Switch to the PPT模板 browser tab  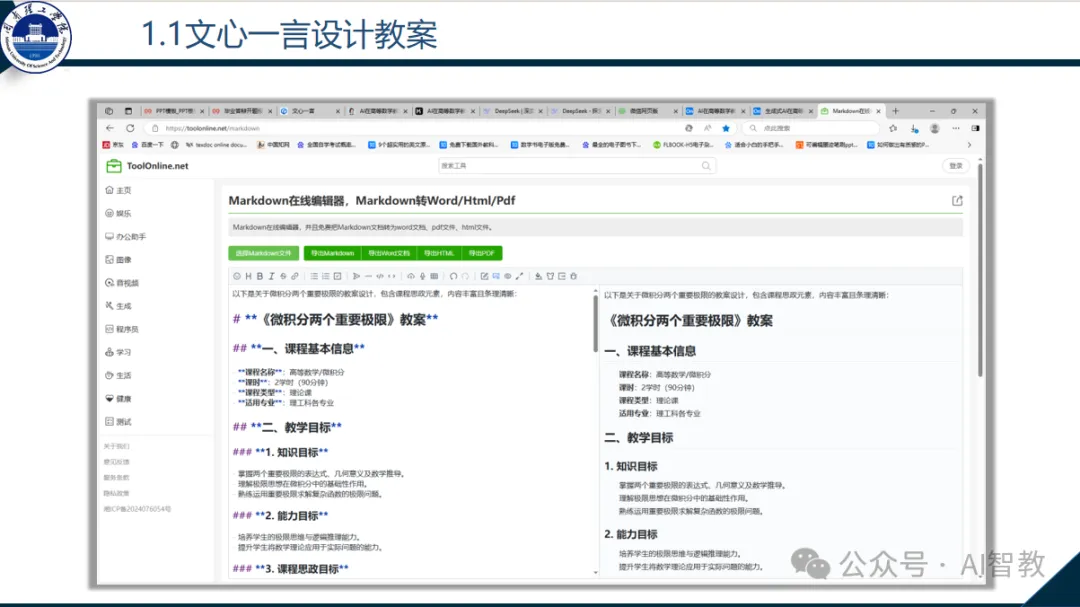click(x=174, y=111)
